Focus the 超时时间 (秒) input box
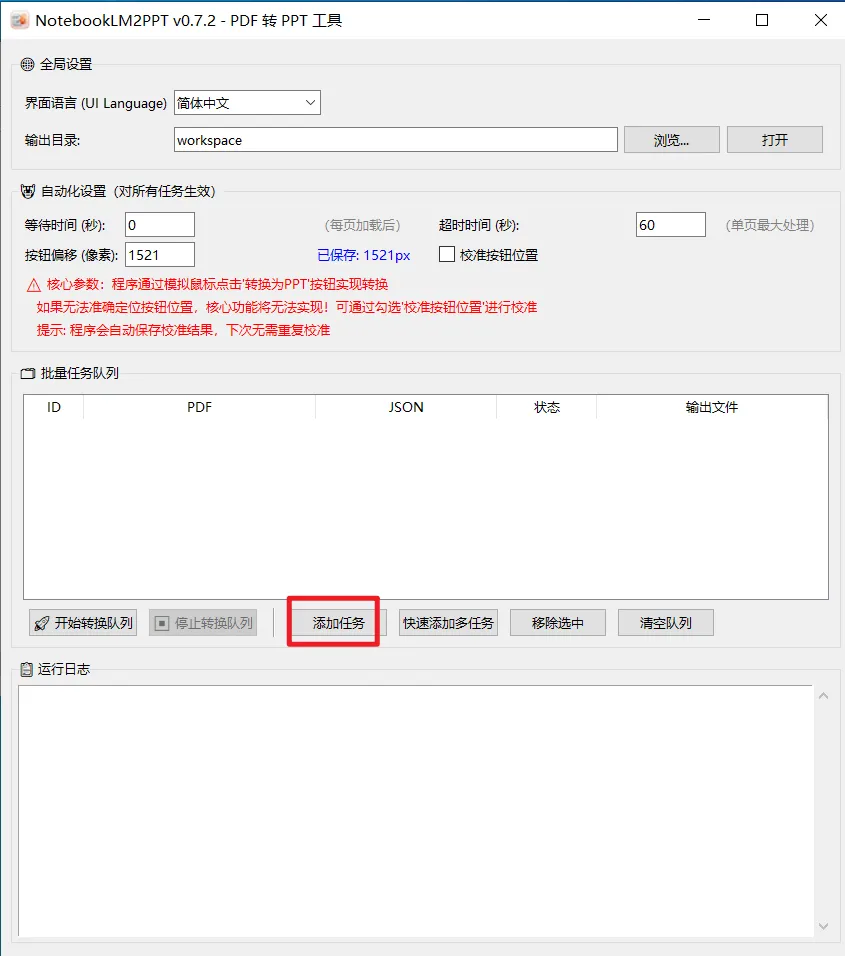Screen dimensions: 845x956 coord(671,224)
